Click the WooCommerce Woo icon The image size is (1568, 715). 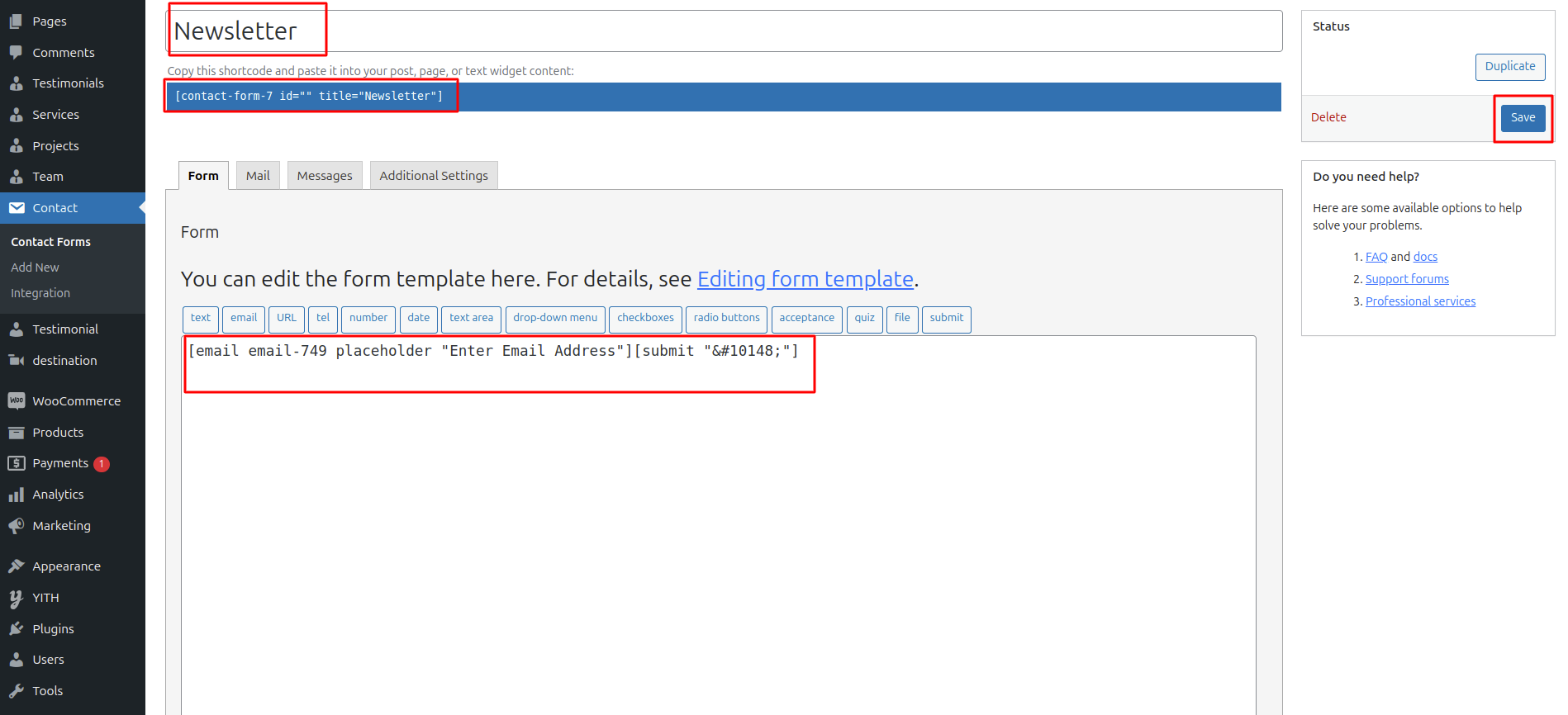click(x=16, y=401)
